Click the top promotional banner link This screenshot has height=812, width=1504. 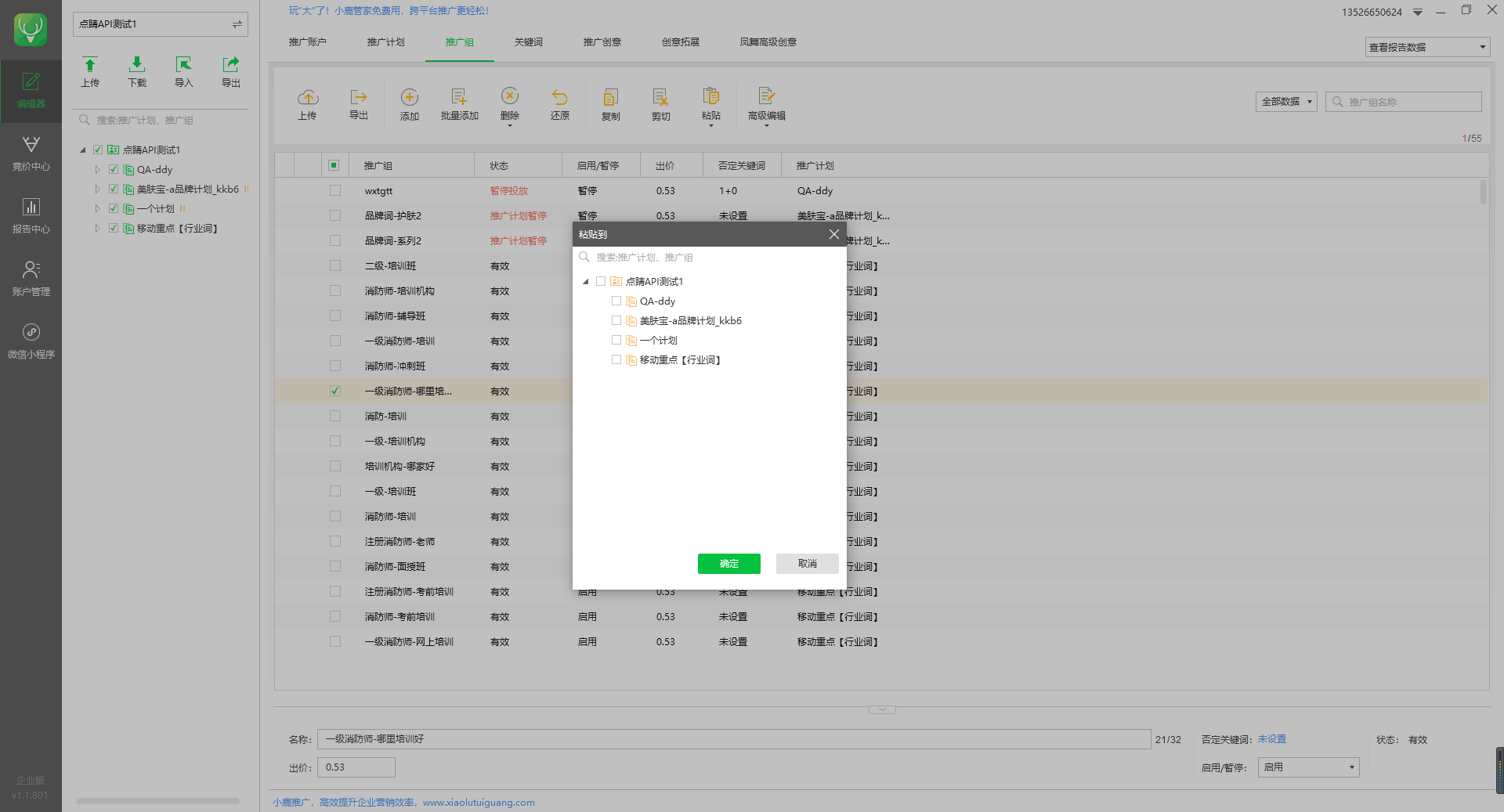pos(389,11)
